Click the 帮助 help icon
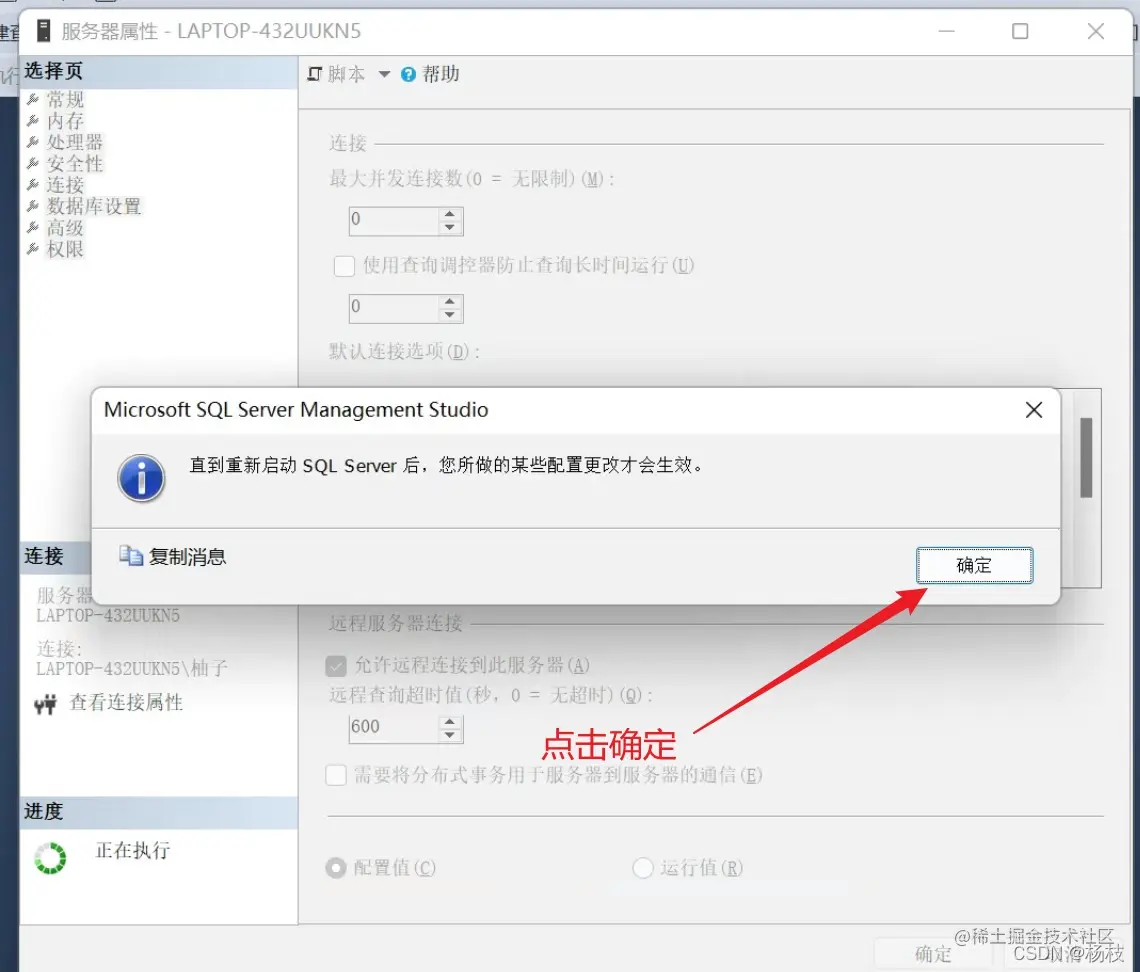 pos(408,74)
